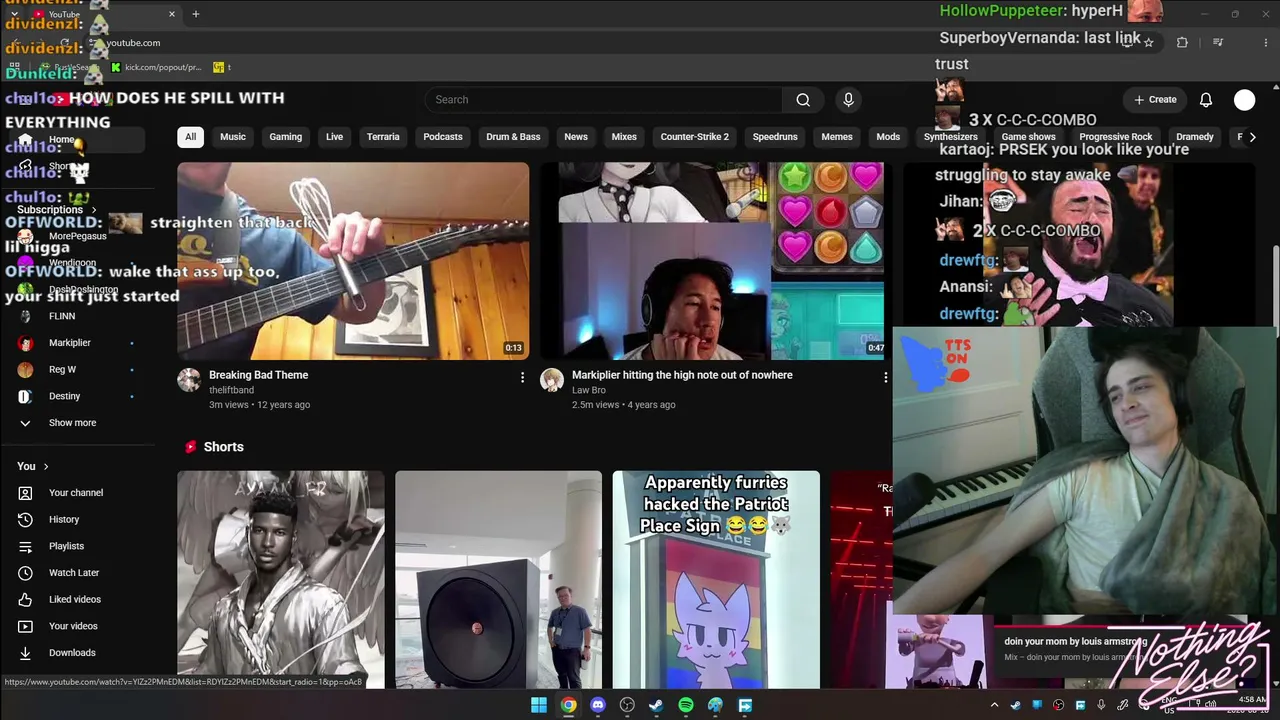The width and height of the screenshot is (1280, 720).
Task: Select the Dramedy filter chip
Action: [x=1195, y=137]
